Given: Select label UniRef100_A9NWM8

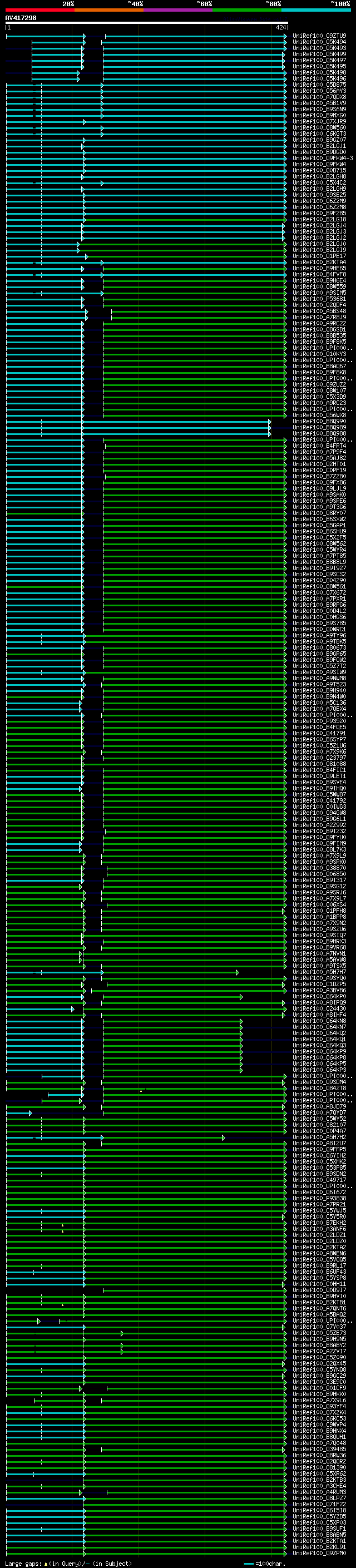Looking at the screenshot, I should pos(319,678).
